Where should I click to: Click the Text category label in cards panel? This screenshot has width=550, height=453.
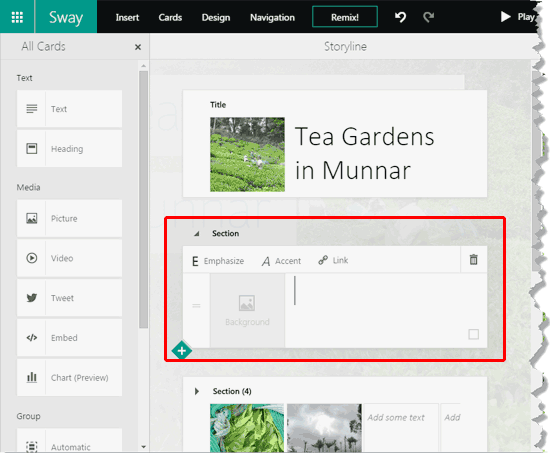[x=24, y=78]
